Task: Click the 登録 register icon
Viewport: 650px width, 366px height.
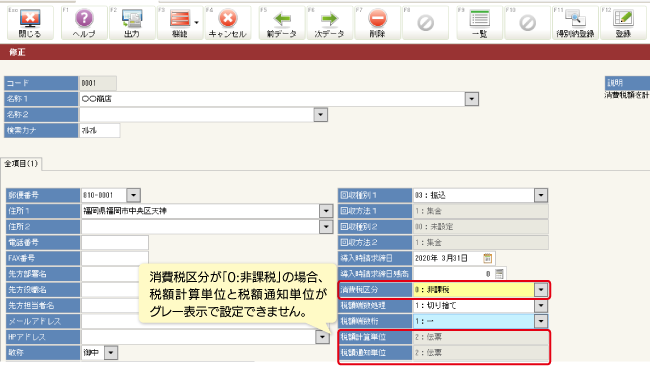Action: pyautogui.click(x=623, y=23)
